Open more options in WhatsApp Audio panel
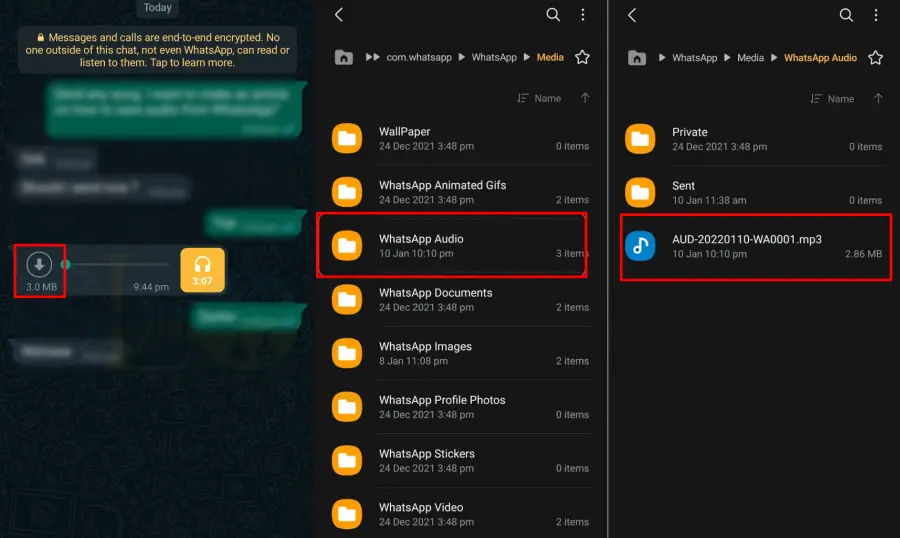This screenshot has width=900, height=538. 876,15
